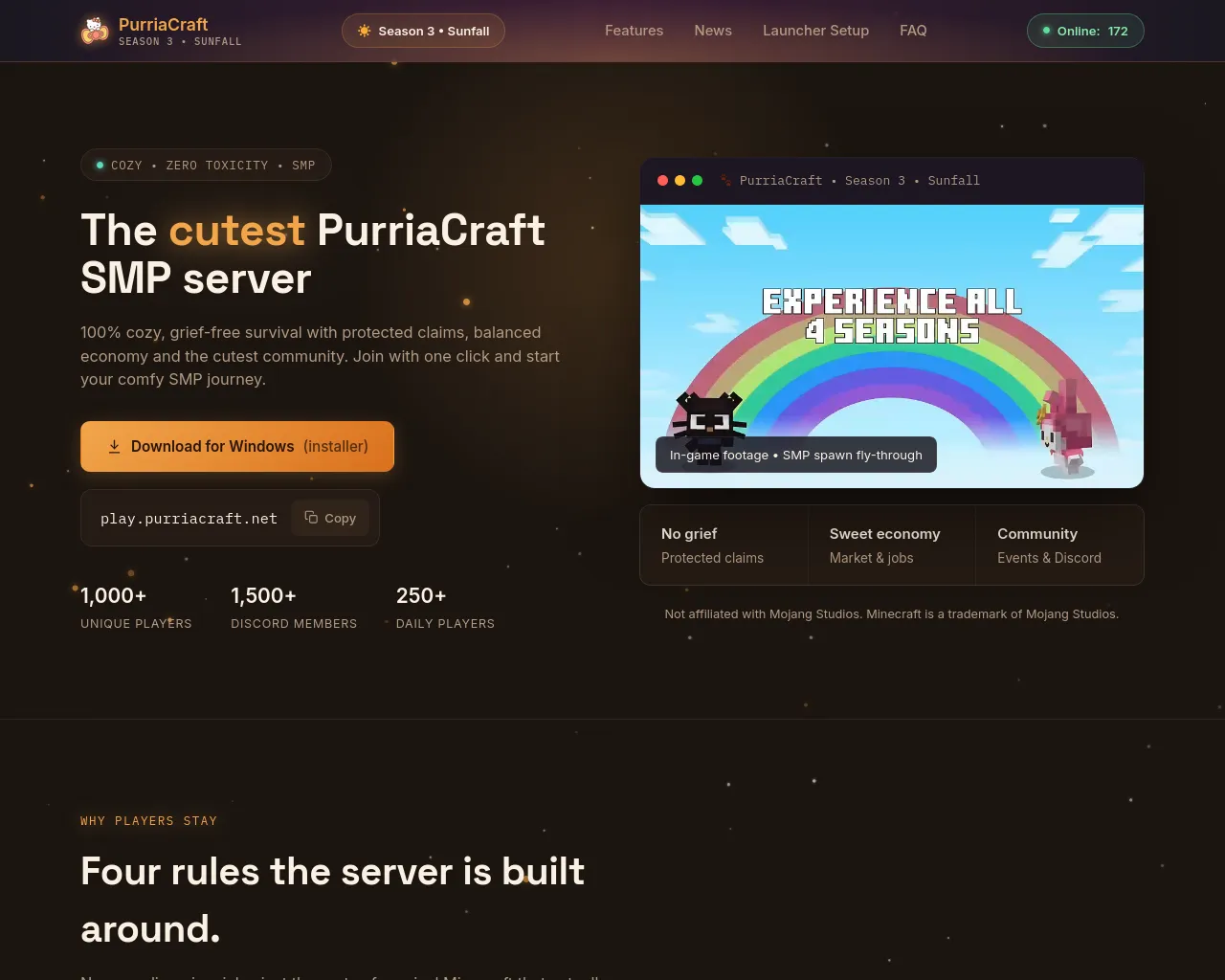Go to Launcher Setup page
The width and height of the screenshot is (1225, 980).
point(815,31)
